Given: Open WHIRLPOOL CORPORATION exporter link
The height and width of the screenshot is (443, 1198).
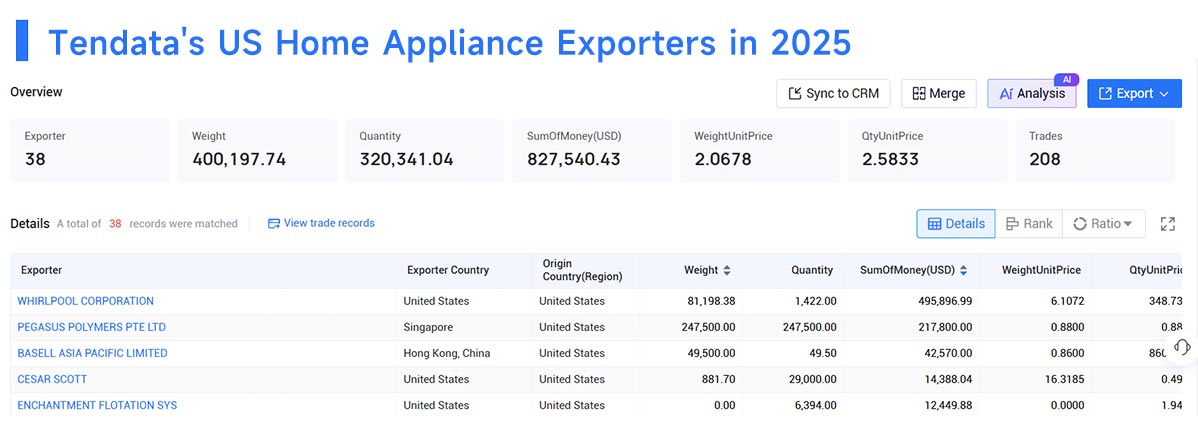Looking at the screenshot, I should tap(86, 301).
